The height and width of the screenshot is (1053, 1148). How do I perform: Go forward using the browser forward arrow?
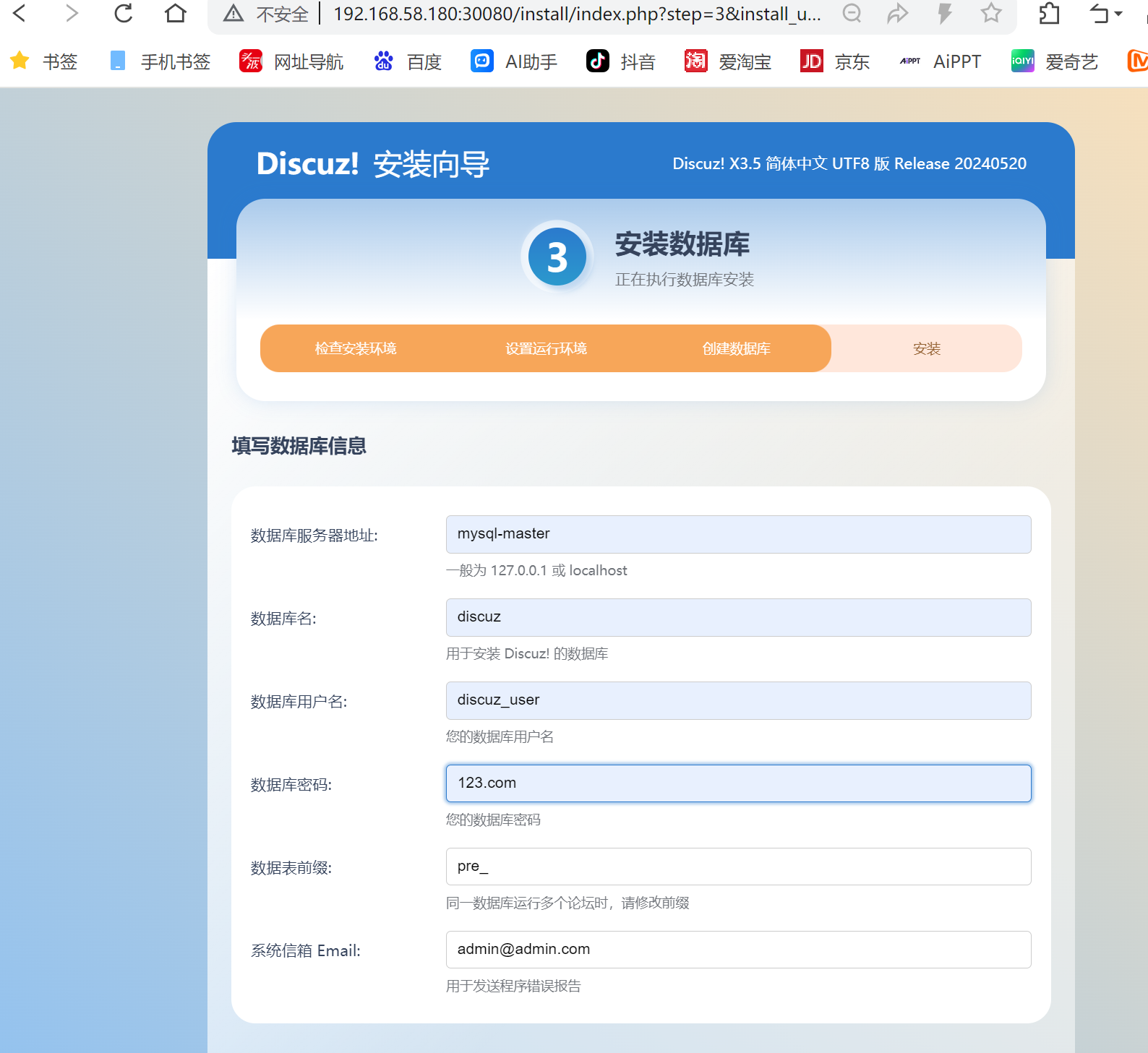[x=71, y=13]
